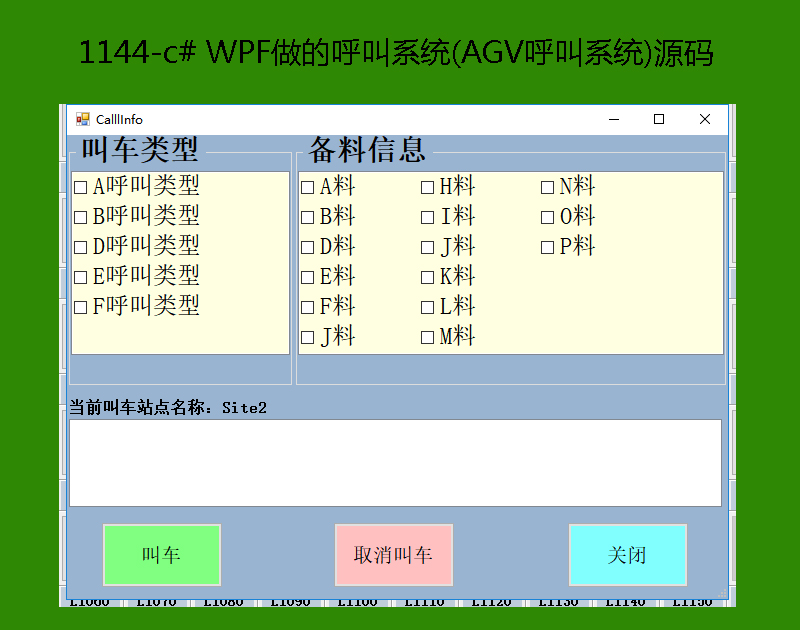The height and width of the screenshot is (630, 800).
Task: Select the K料 checkbox
Action: [x=428, y=277]
